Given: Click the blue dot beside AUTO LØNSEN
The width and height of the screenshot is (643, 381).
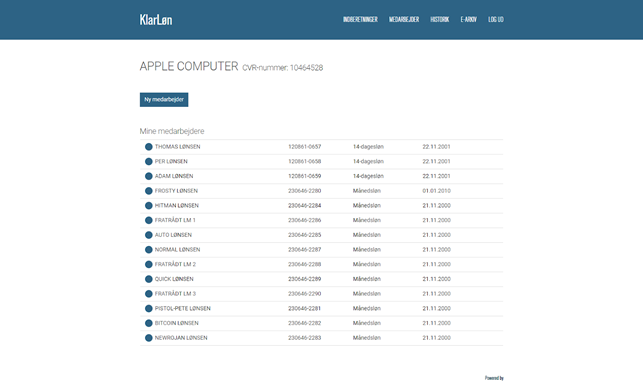Looking at the screenshot, I should tap(148, 235).
